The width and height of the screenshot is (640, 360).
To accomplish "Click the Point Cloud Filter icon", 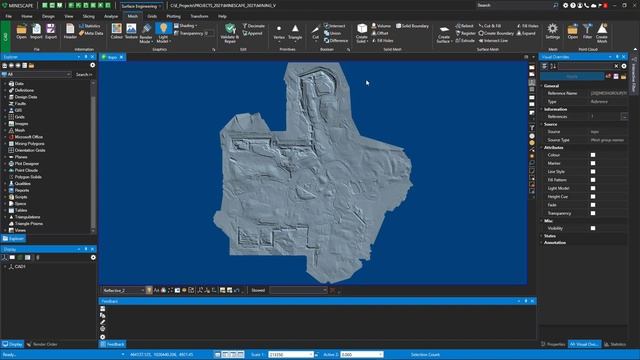I will coord(587,31).
